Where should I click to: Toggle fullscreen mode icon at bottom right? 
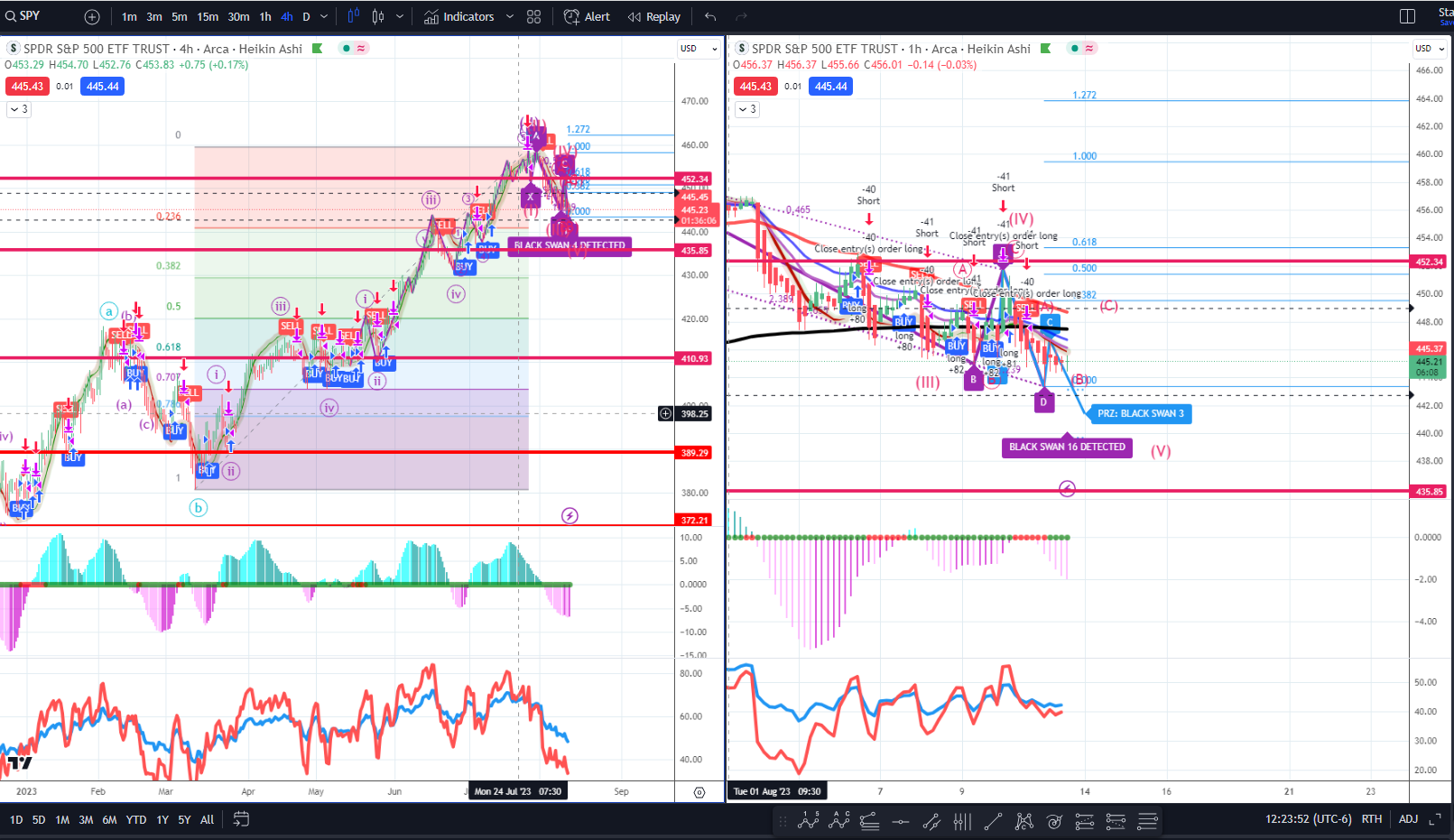1434,819
